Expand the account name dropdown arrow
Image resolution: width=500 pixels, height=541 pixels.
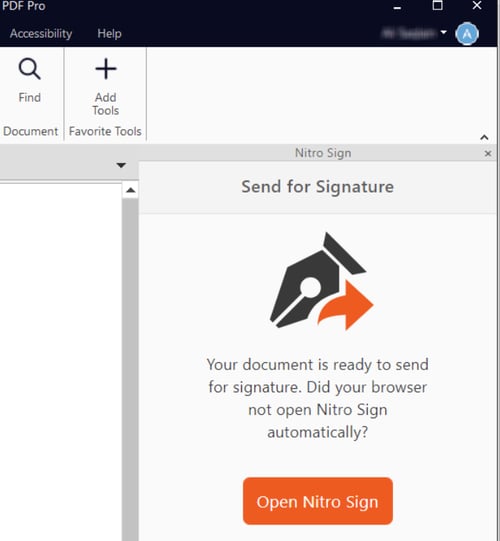tap(443, 32)
